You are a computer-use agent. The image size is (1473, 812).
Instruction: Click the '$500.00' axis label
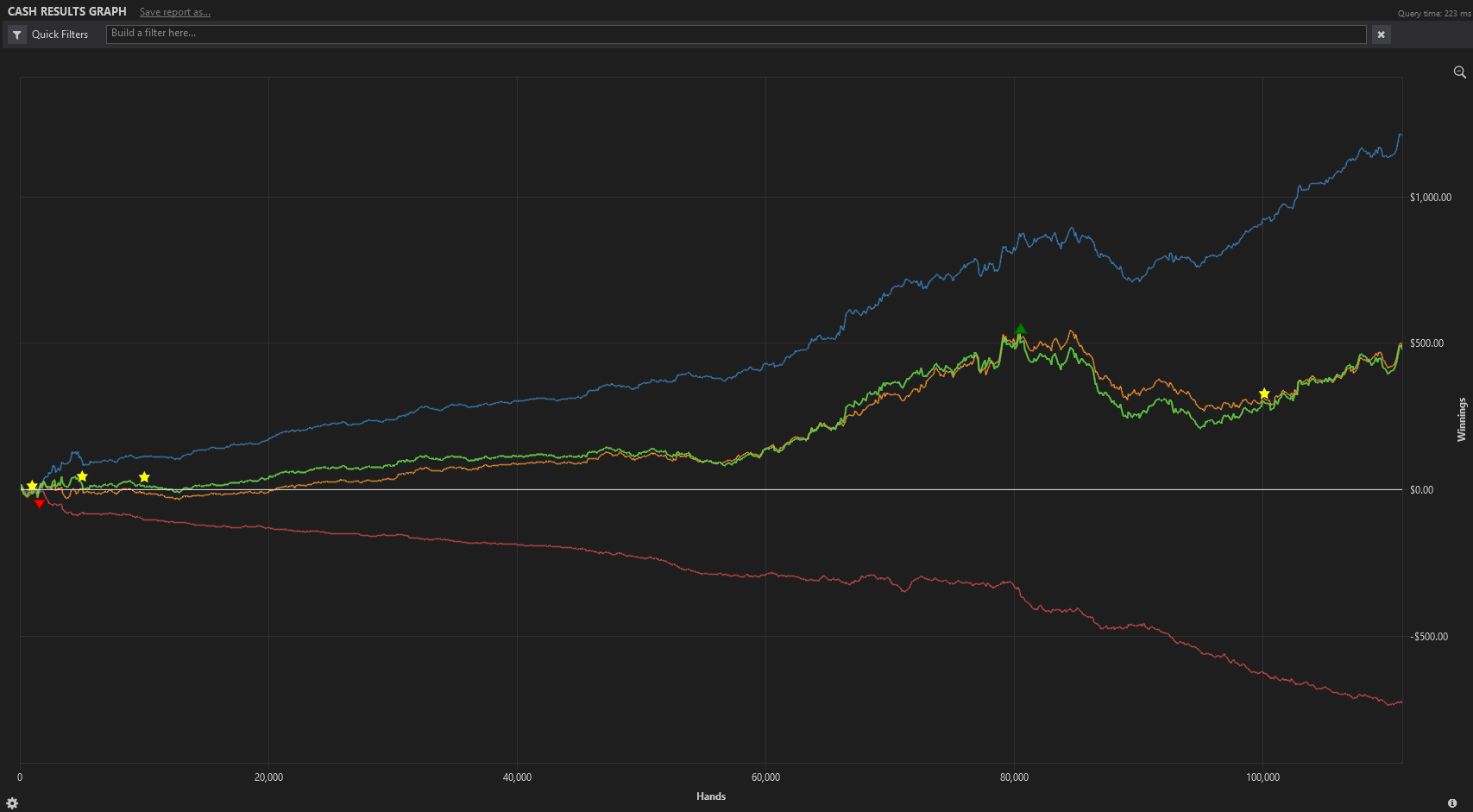1426,343
